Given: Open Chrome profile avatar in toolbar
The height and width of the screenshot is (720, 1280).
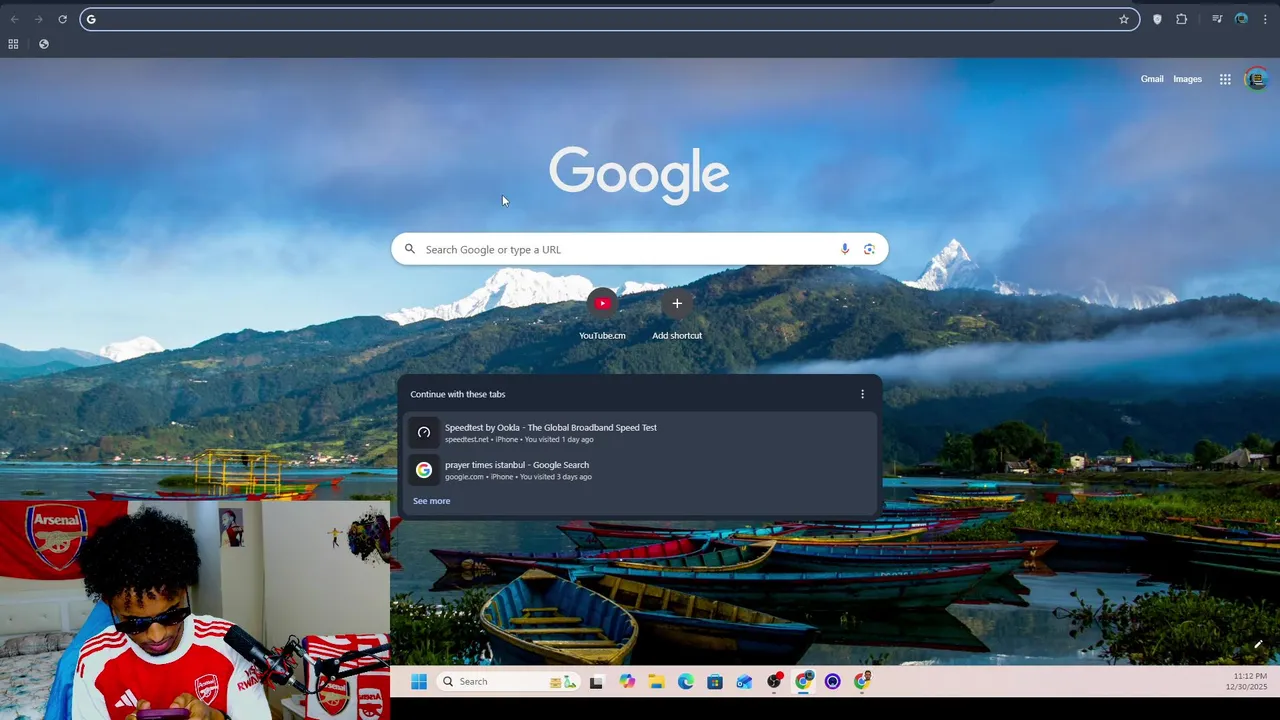Looking at the screenshot, I should (1241, 19).
